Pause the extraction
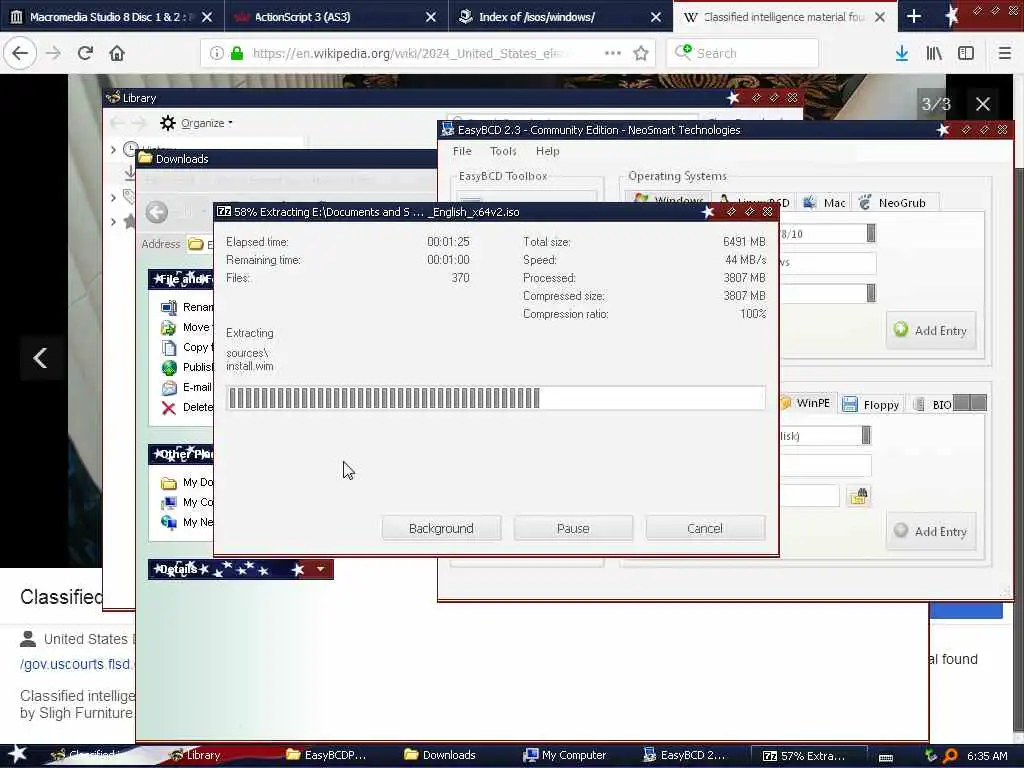The height and width of the screenshot is (768, 1024). click(x=573, y=528)
